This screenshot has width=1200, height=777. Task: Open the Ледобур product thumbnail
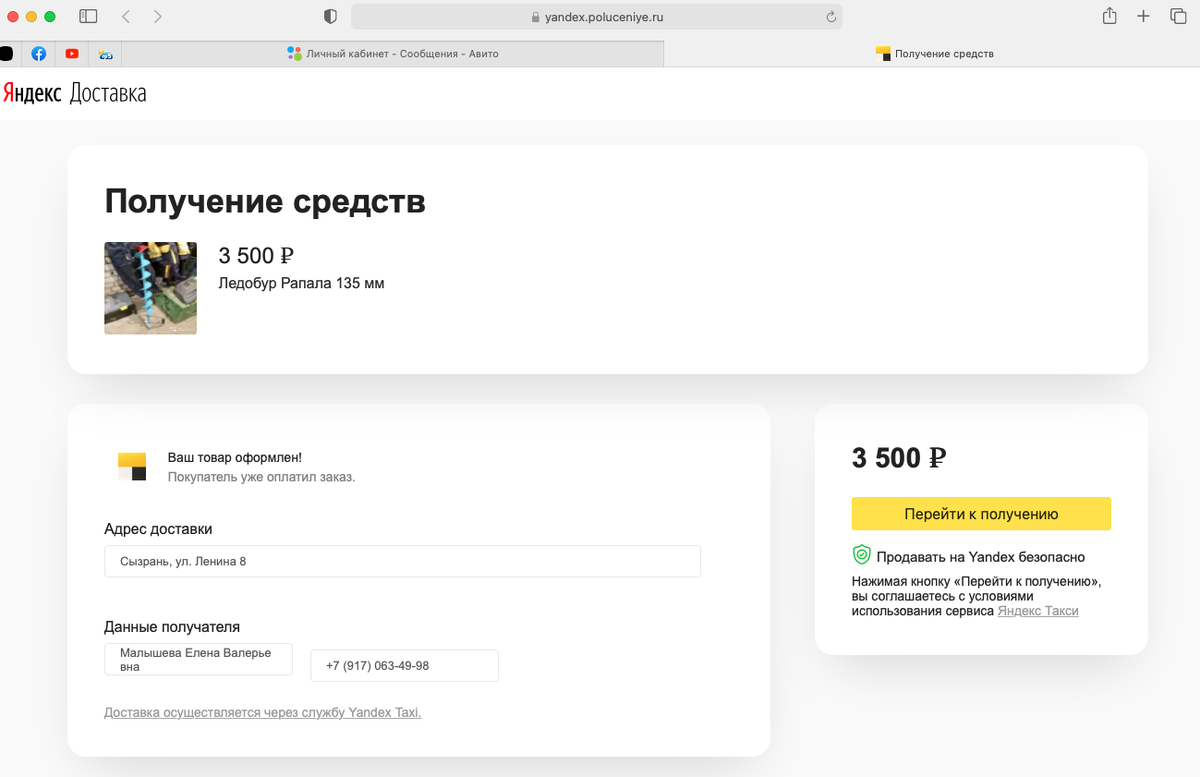point(150,288)
